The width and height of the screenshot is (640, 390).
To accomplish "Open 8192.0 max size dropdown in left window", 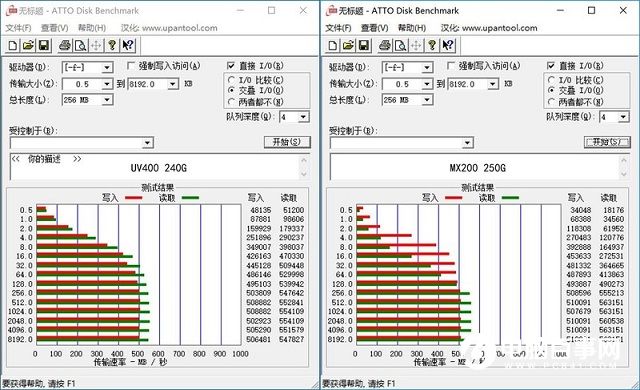I will 173,84.
